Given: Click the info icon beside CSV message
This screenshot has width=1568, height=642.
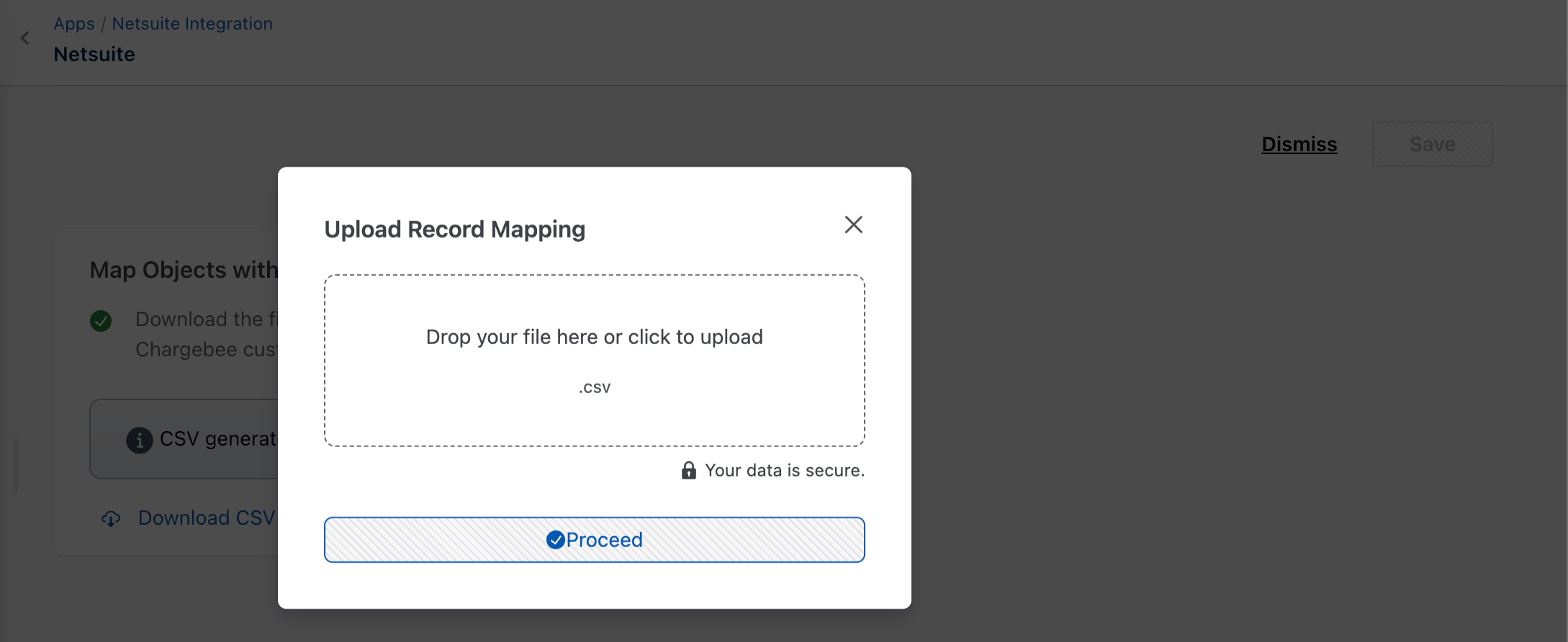Looking at the screenshot, I should [139, 440].
